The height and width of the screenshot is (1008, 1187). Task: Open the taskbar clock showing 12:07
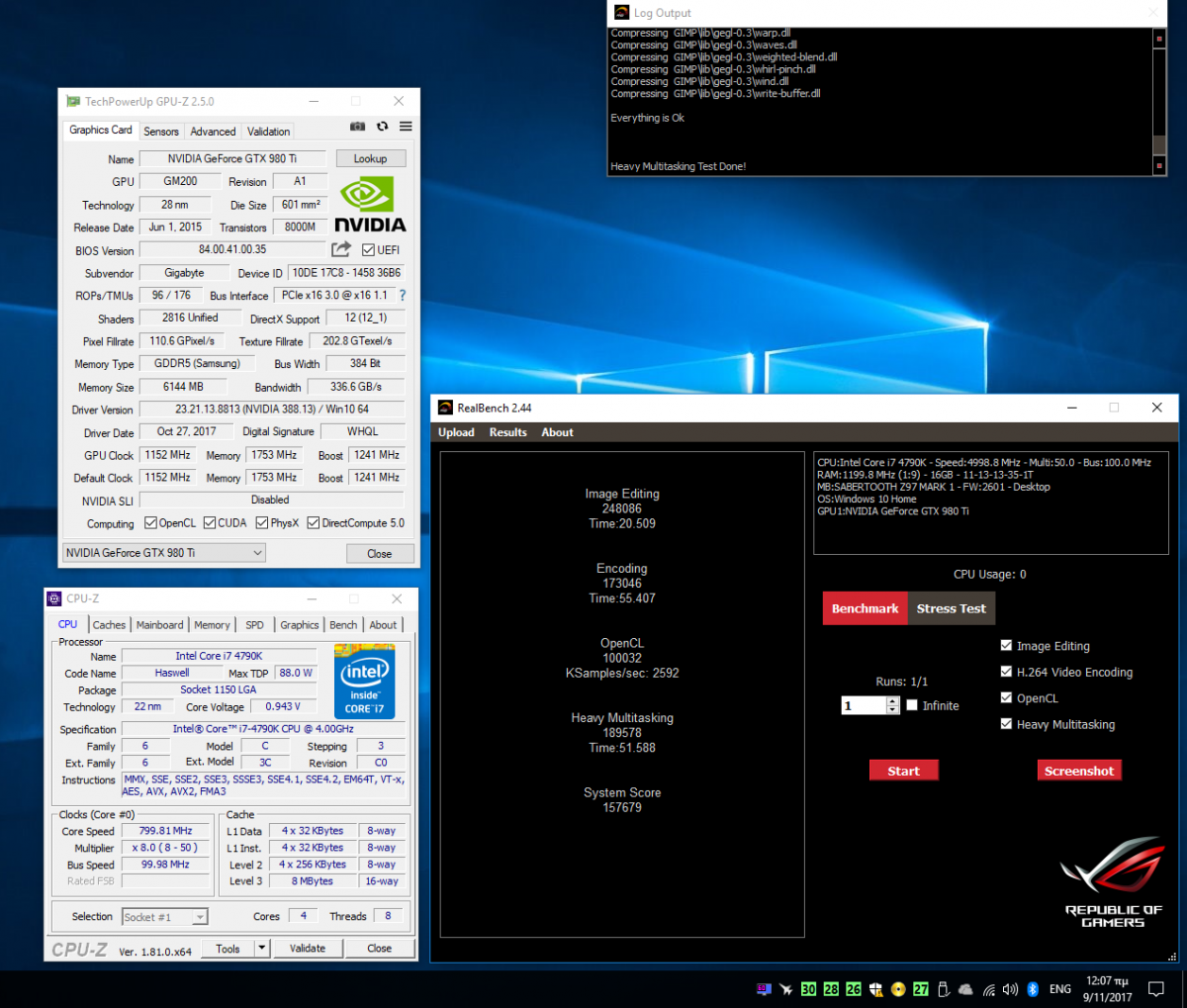[x=1107, y=989]
